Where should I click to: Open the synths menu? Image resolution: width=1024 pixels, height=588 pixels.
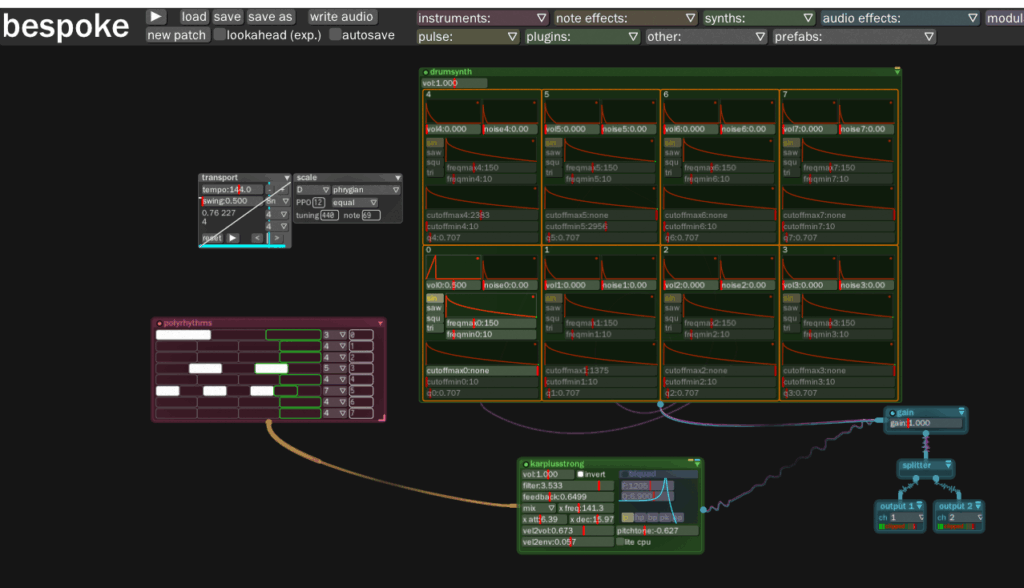758,18
